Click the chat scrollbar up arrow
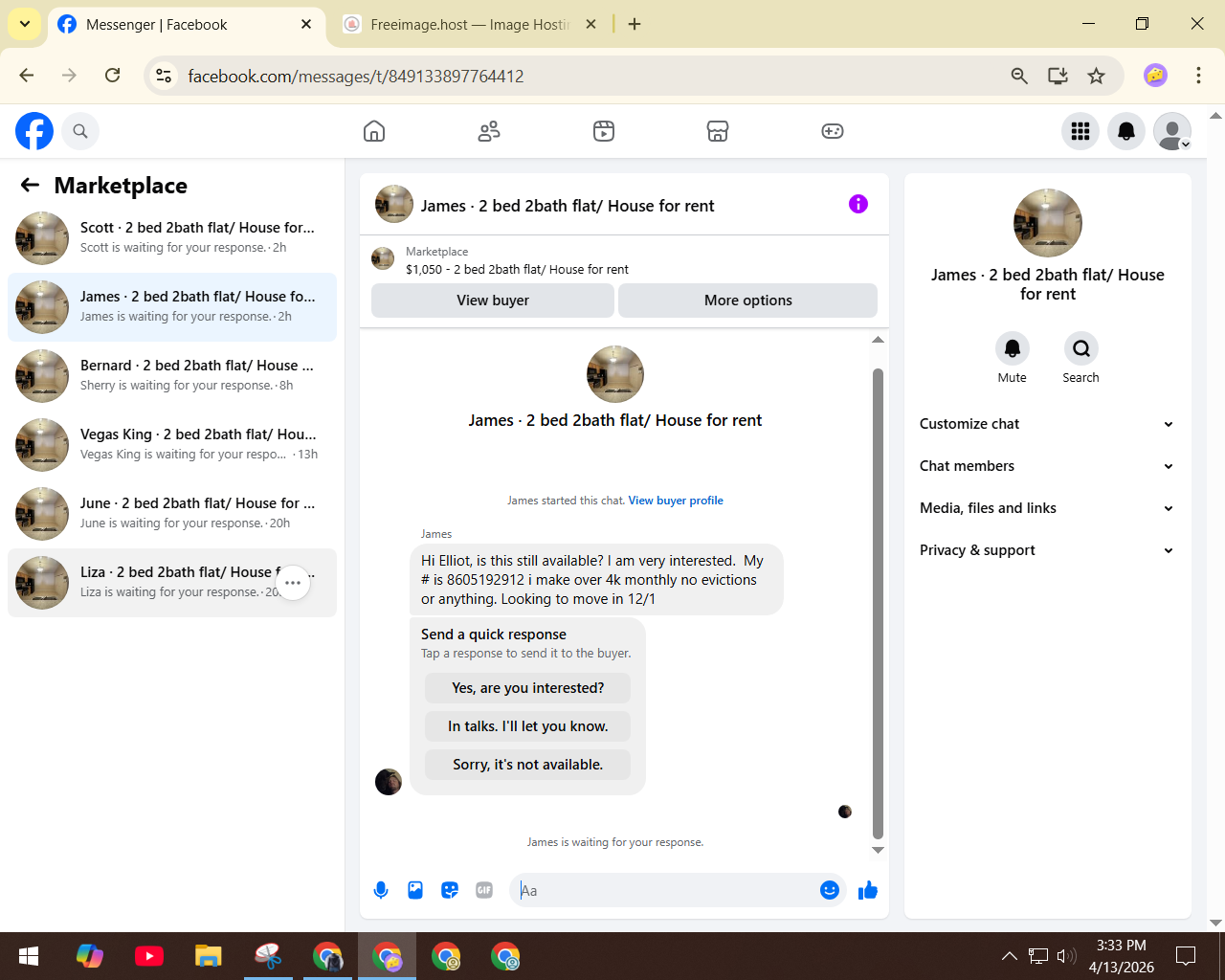The width and height of the screenshot is (1225, 980). click(878, 340)
